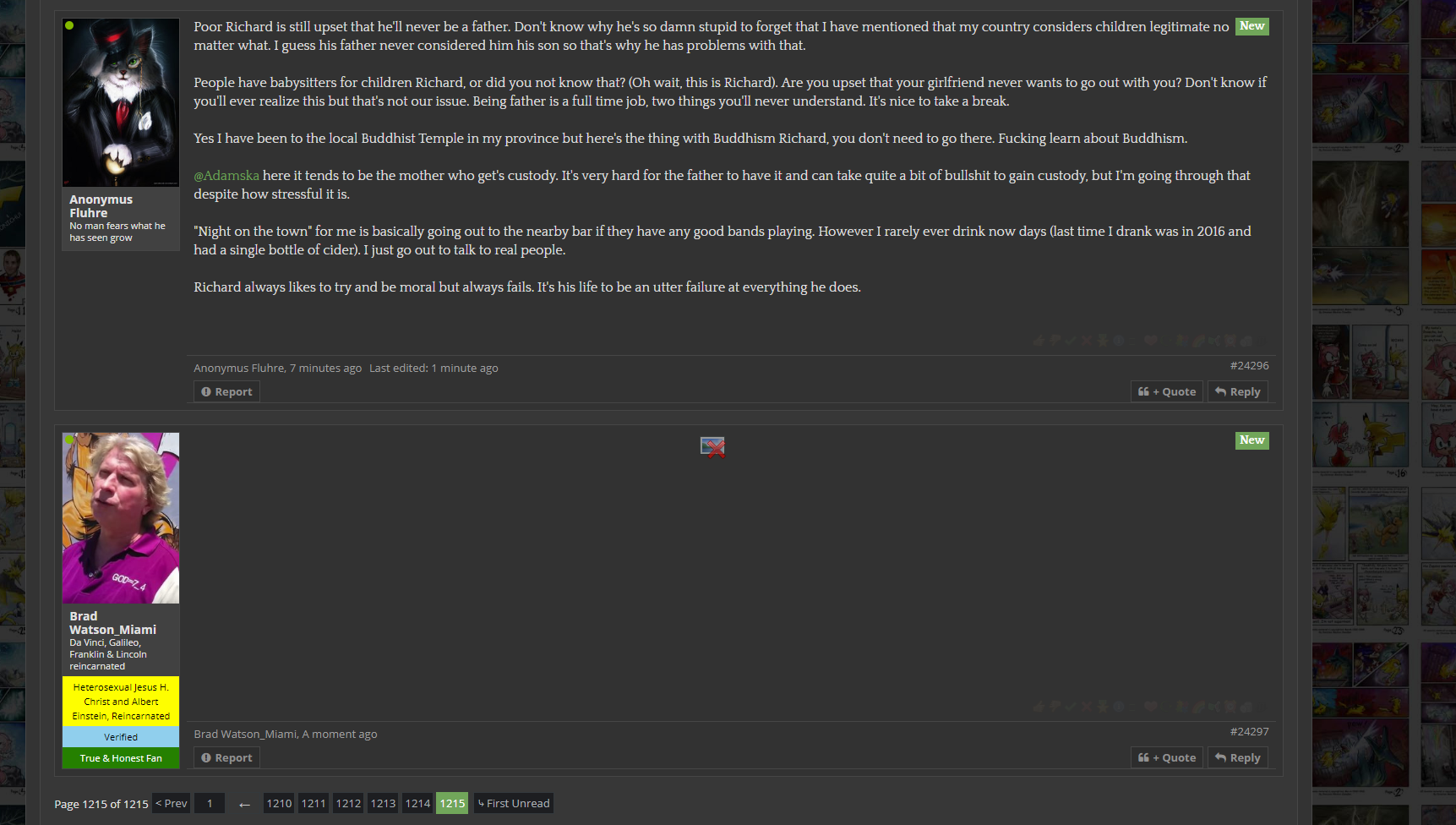Report Brad Watson_Miami's post
Viewport: 1456px width, 825px height.
coord(227,757)
